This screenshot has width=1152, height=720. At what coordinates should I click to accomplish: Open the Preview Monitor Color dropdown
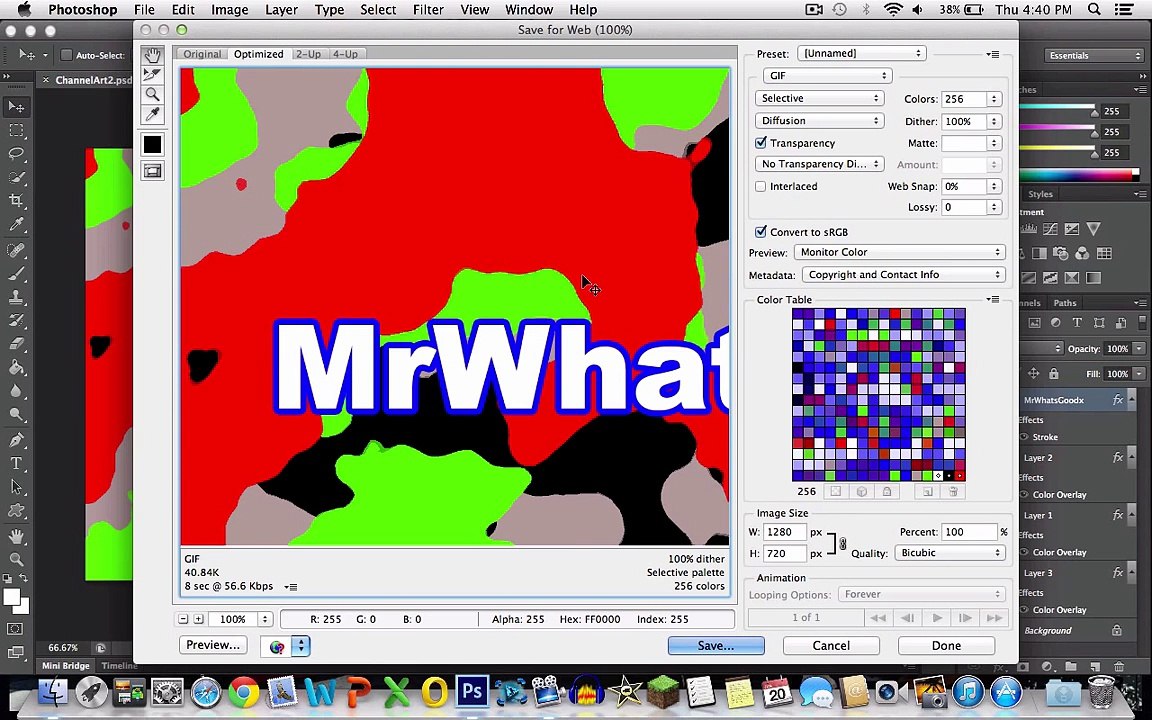tap(899, 252)
